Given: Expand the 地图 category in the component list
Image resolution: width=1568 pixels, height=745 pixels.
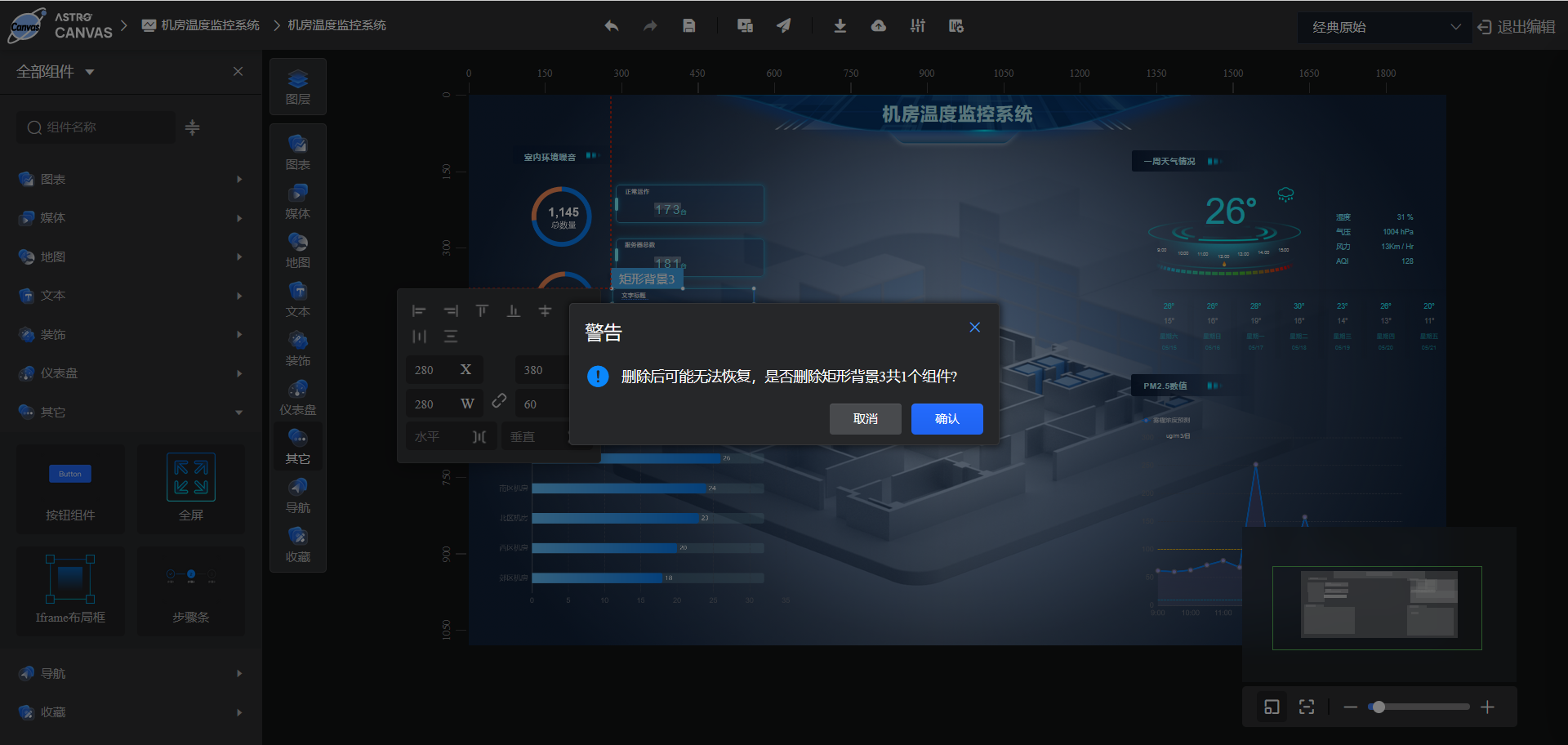Looking at the screenshot, I should (x=131, y=257).
